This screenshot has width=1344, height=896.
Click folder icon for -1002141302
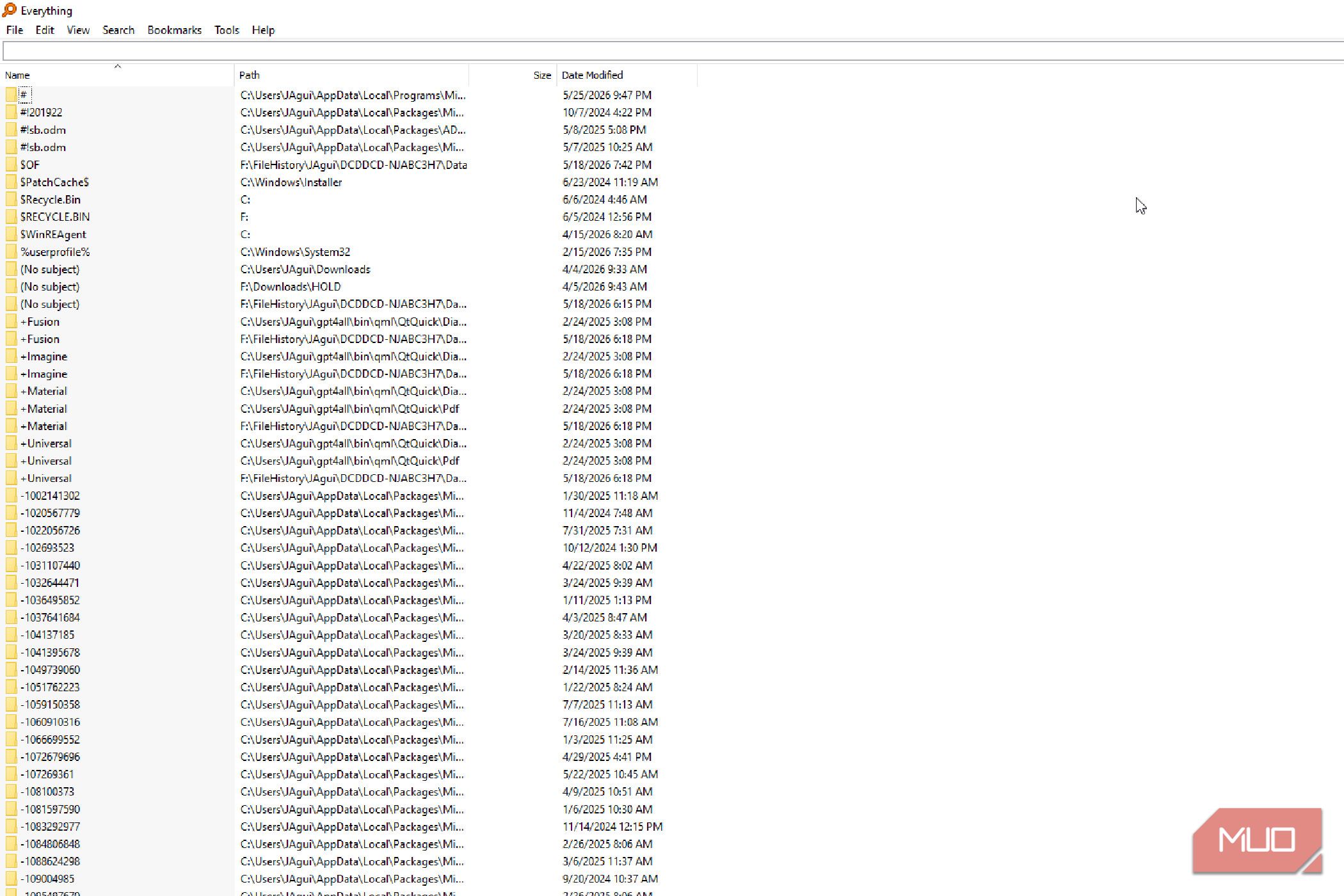[x=11, y=495]
